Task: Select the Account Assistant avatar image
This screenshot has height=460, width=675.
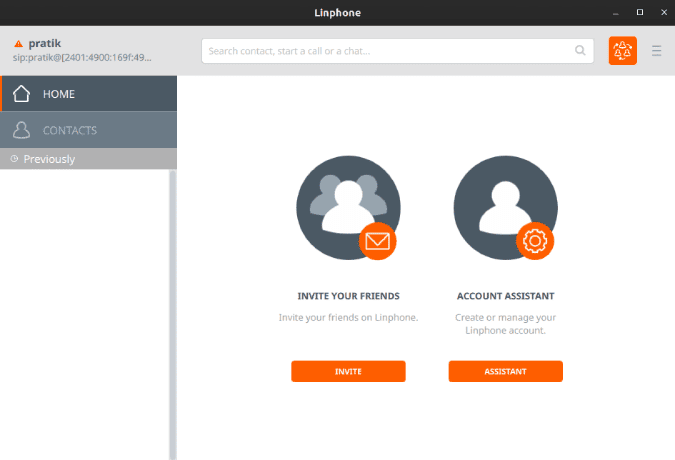Action: pos(503,205)
